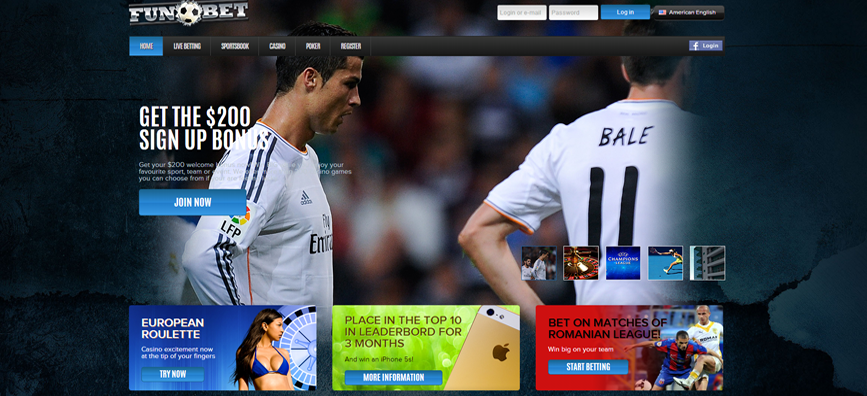867x396 pixels.
Task: Select the US flag language icon
Action: (x=662, y=12)
